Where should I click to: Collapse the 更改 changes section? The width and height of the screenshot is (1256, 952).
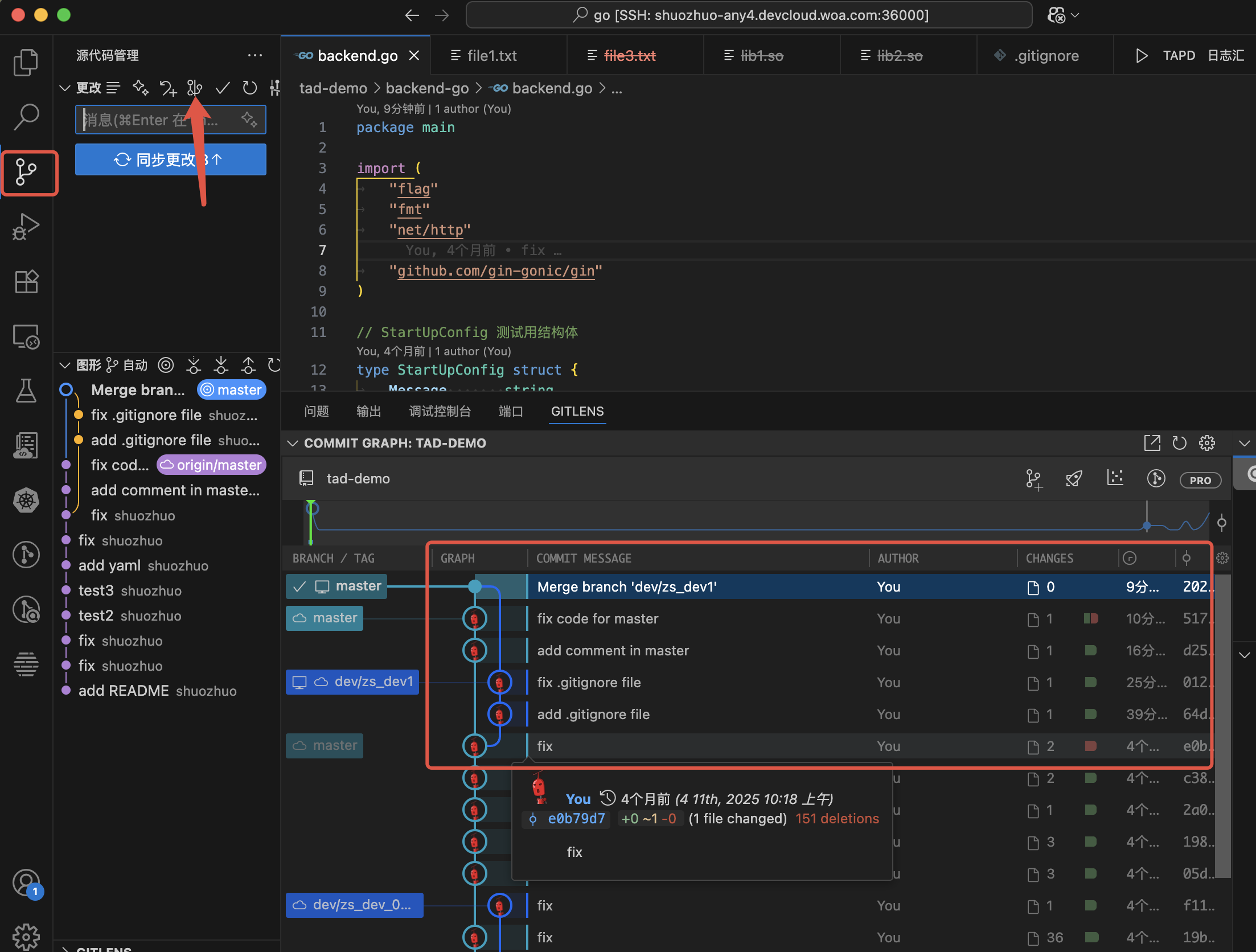coord(64,87)
